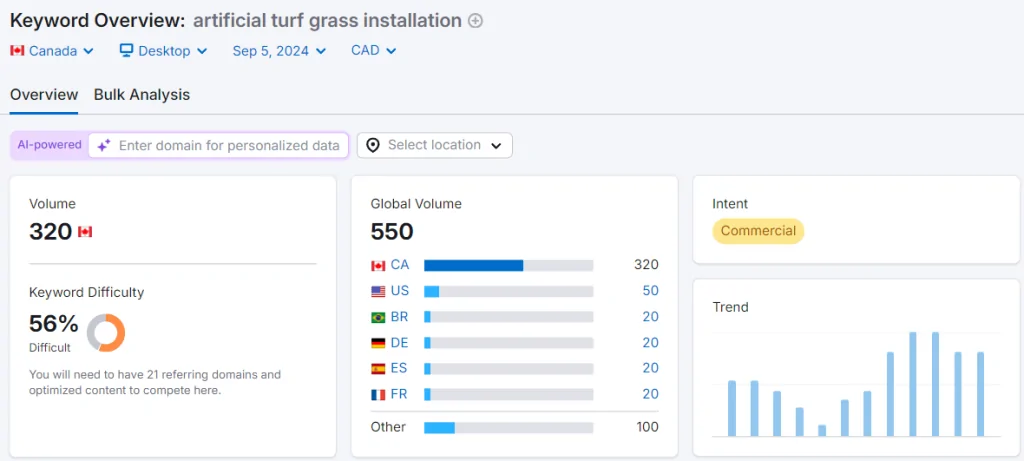Click the US country code link

(x=400, y=291)
